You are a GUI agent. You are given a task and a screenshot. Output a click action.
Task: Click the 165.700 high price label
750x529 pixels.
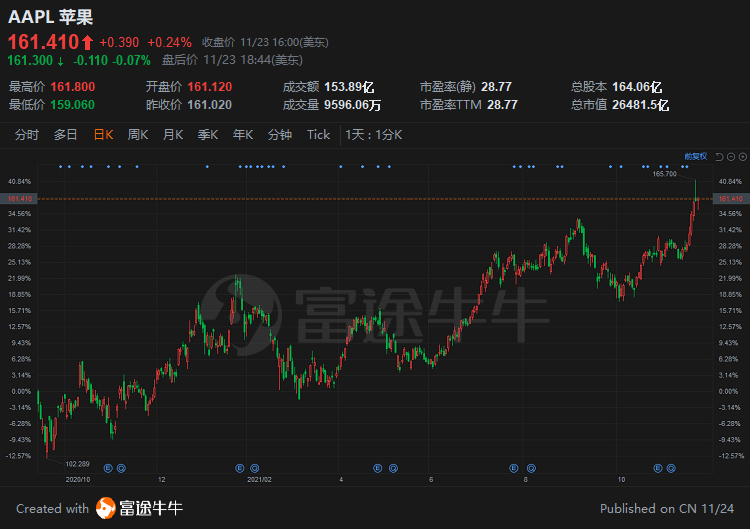pyautogui.click(x=665, y=174)
